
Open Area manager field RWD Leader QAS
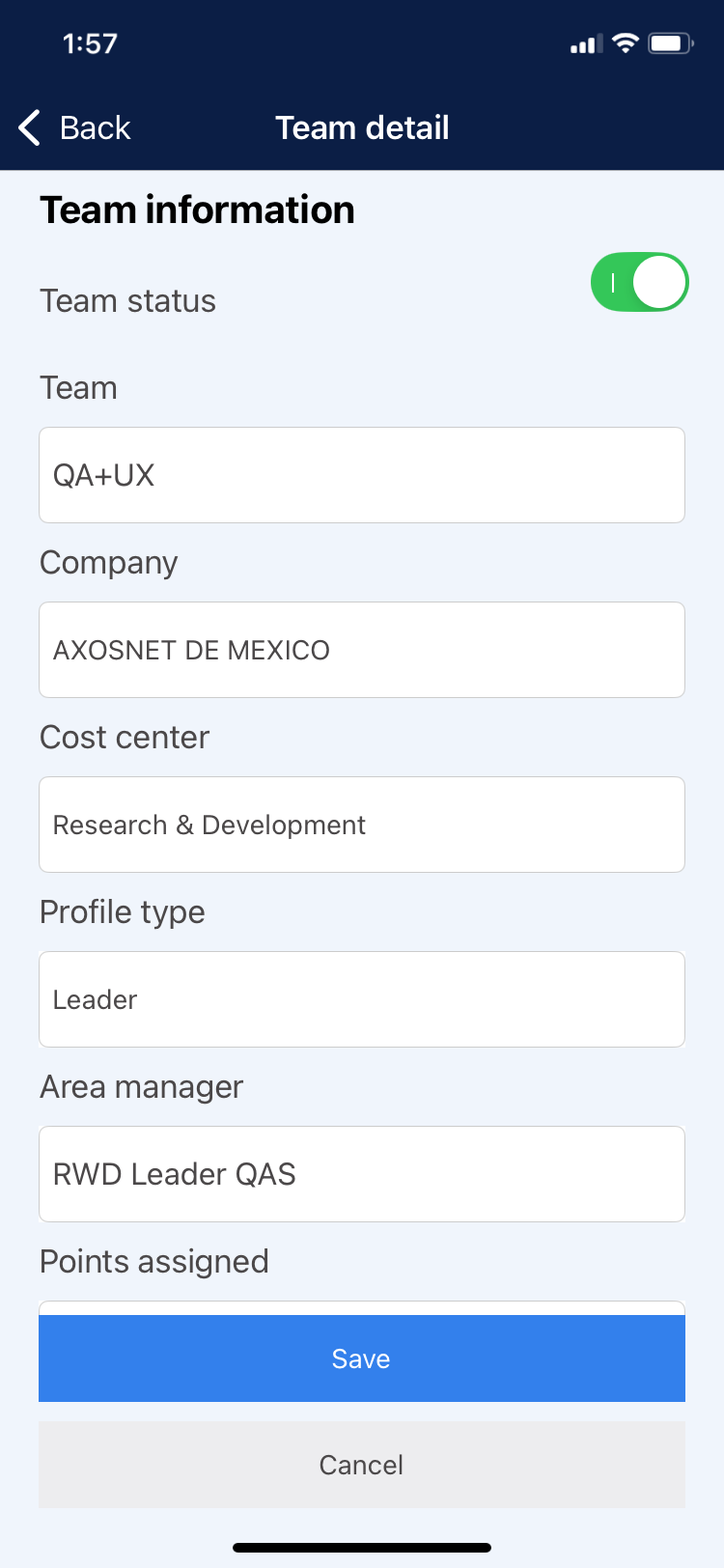pos(362,1174)
